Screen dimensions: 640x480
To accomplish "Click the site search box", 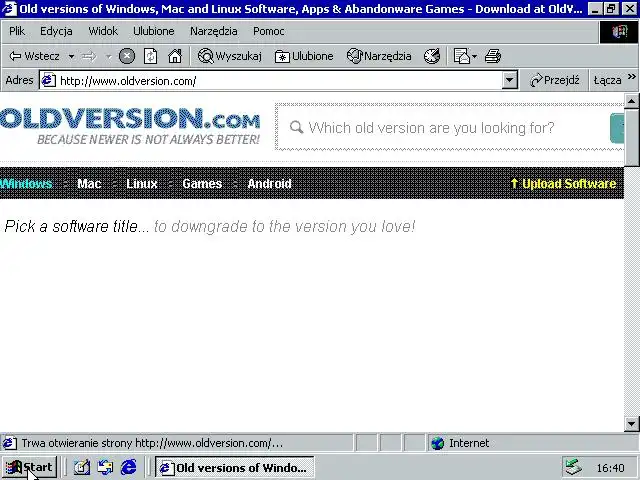I will [x=449, y=128].
